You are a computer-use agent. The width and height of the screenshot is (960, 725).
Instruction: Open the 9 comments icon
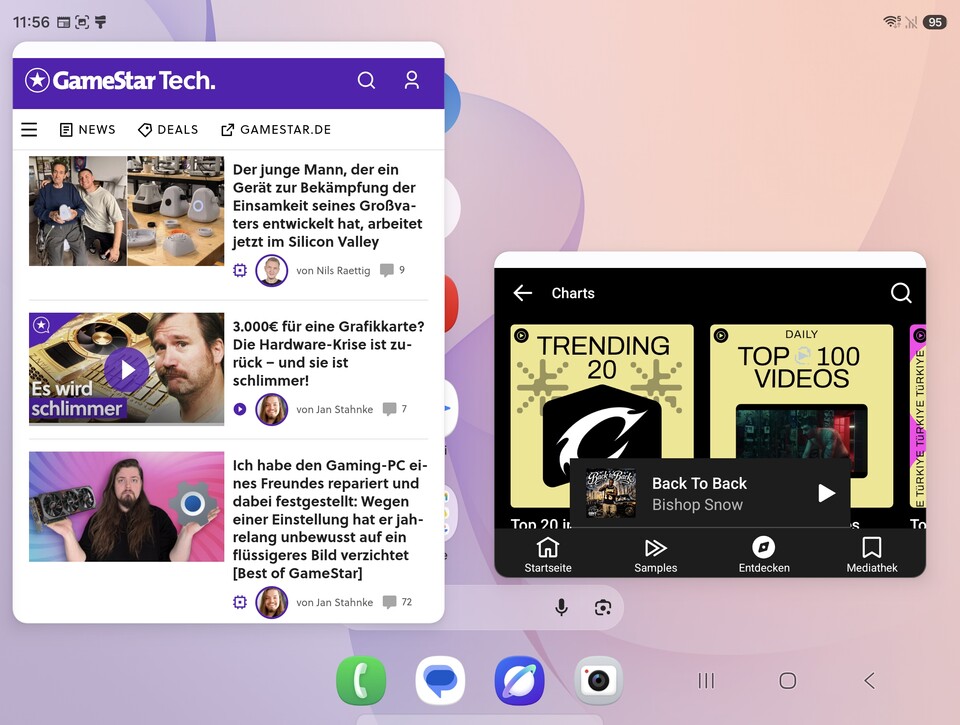coord(386,270)
